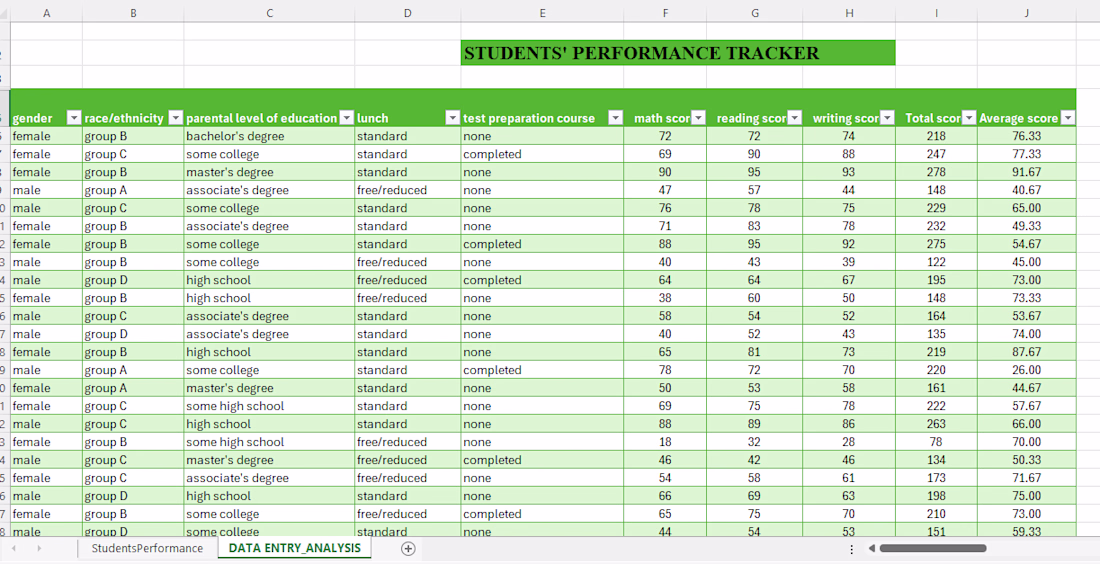Screen dimensions: 1100x564
Task: Select average score cell 53.67
Action: 1026,316
